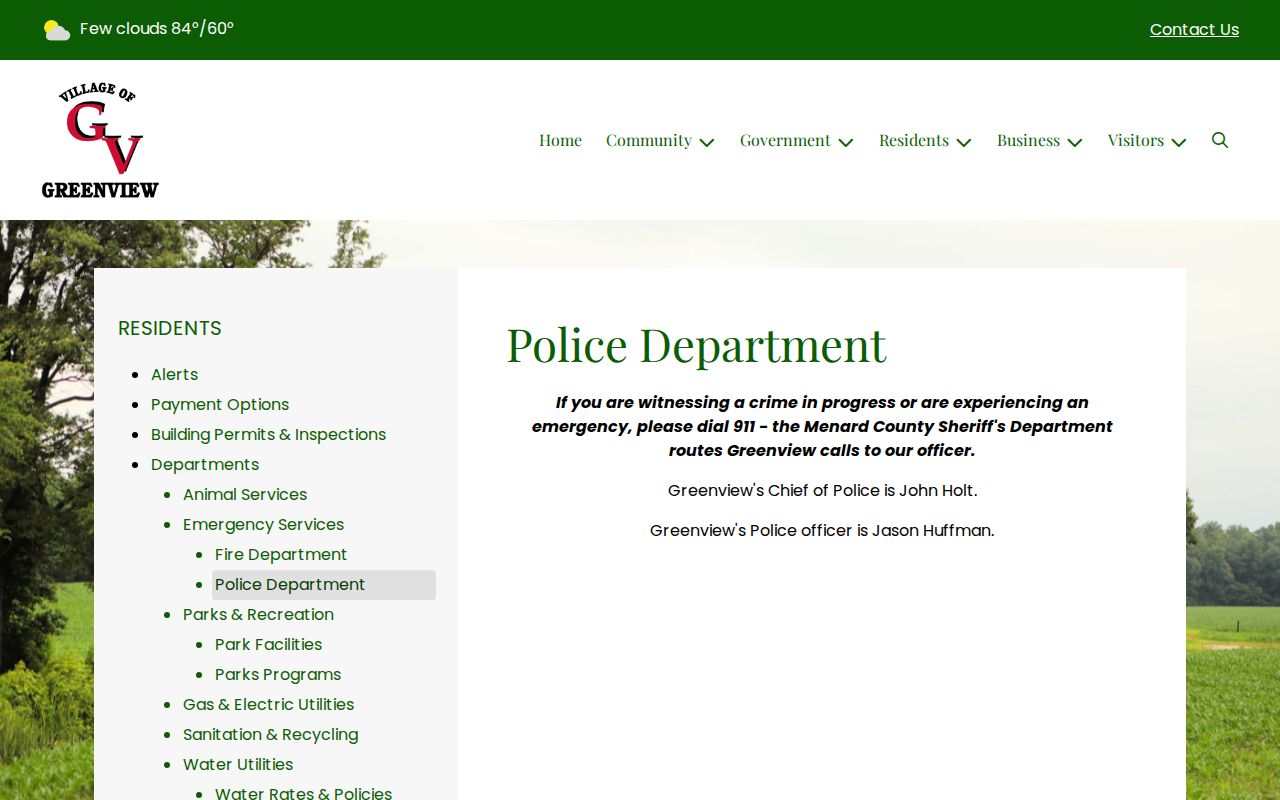This screenshot has height=800, width=1280.
Task: Open the Alerts sidebar link
Action: pyautogui.click(x=174, y=374)
